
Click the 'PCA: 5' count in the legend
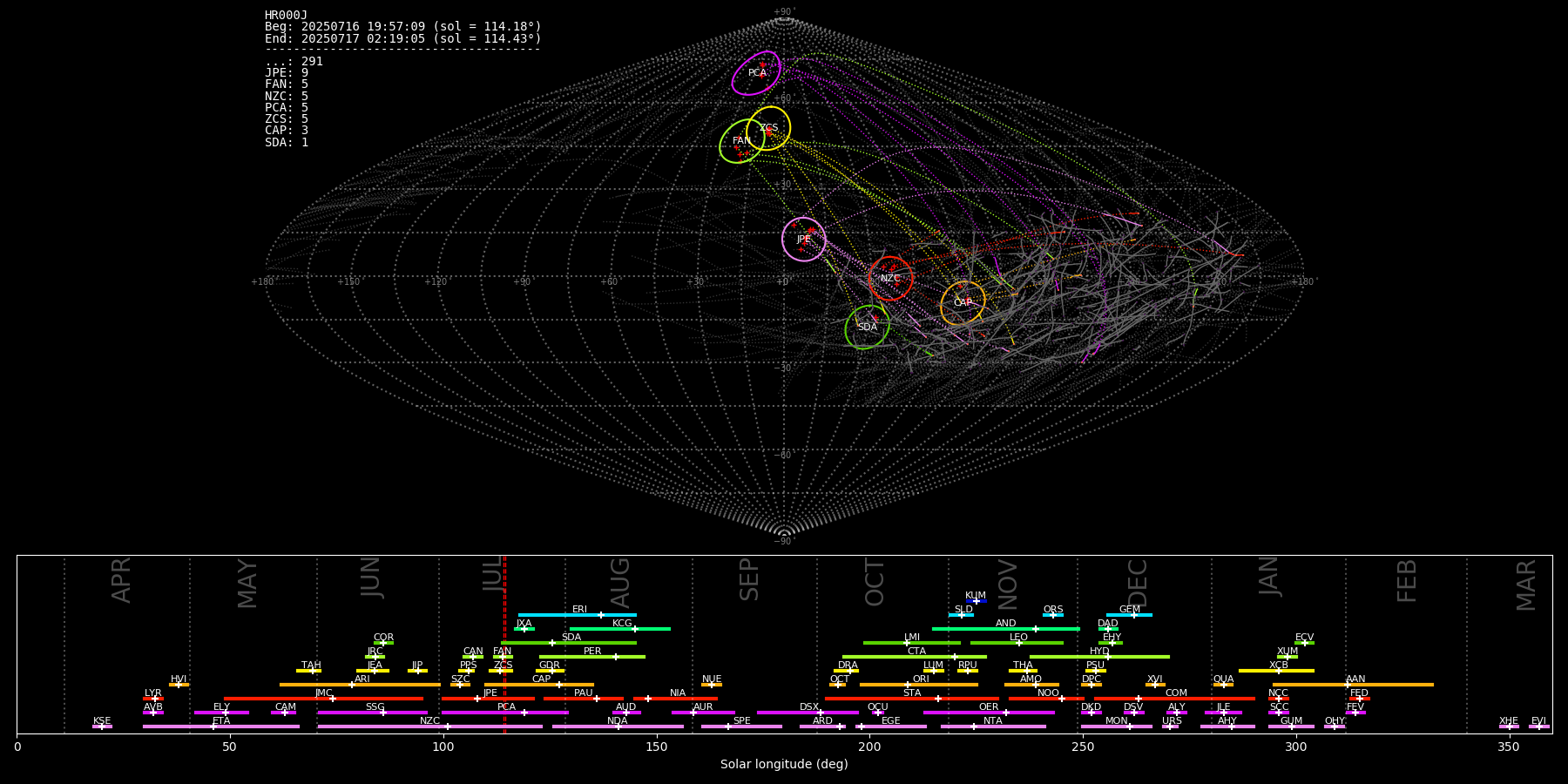[x=287, y=107]
